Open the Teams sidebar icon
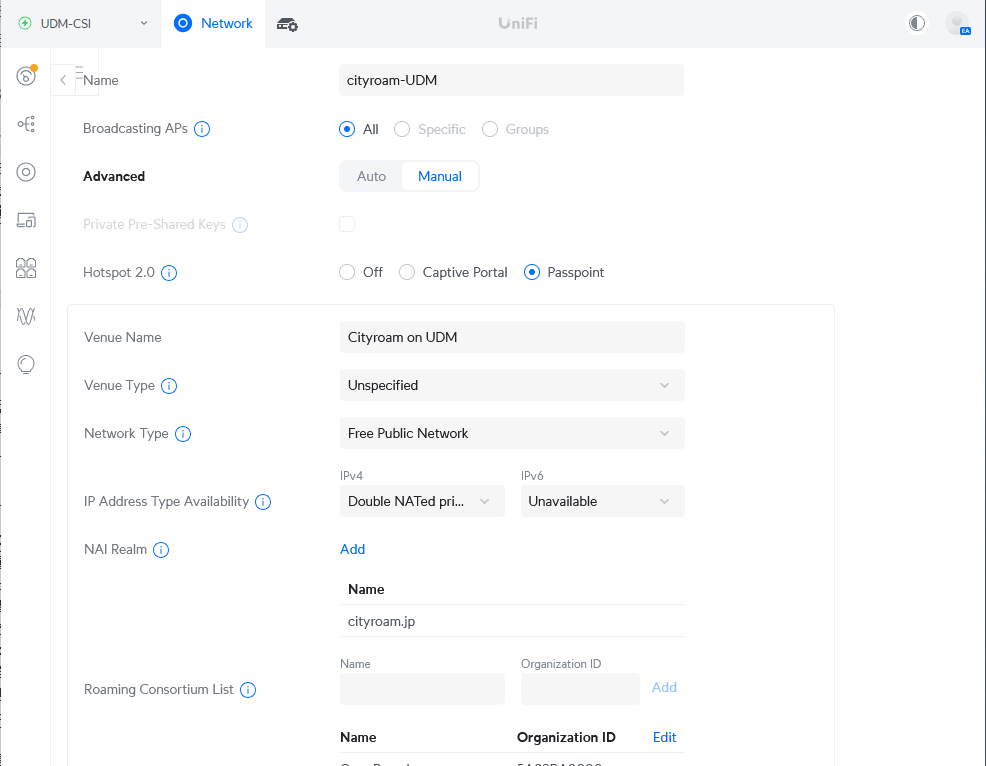Screen dimensions: 986x766 (x=26, y=268)
